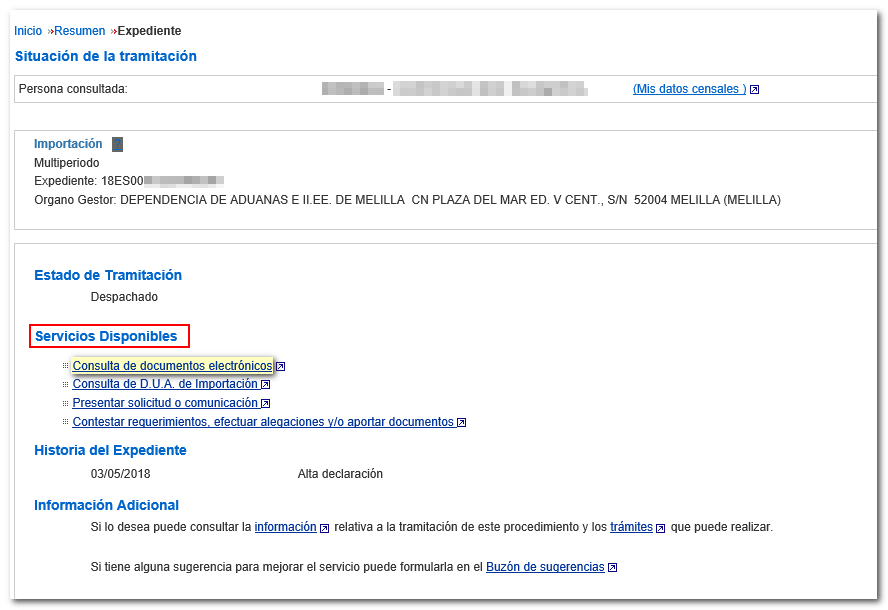This screenshot has width=888, height=610.
Task: Click external-window icon beside Mis datos censales
Action: (755, 90)
